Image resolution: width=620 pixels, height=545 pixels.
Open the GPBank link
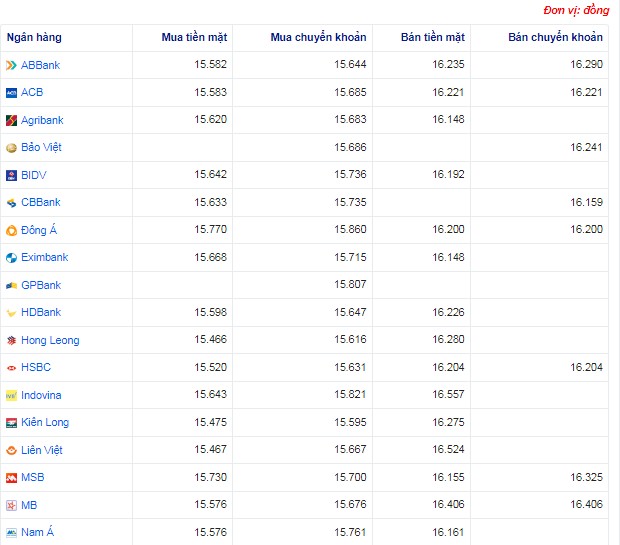click(x=40, y=285)
